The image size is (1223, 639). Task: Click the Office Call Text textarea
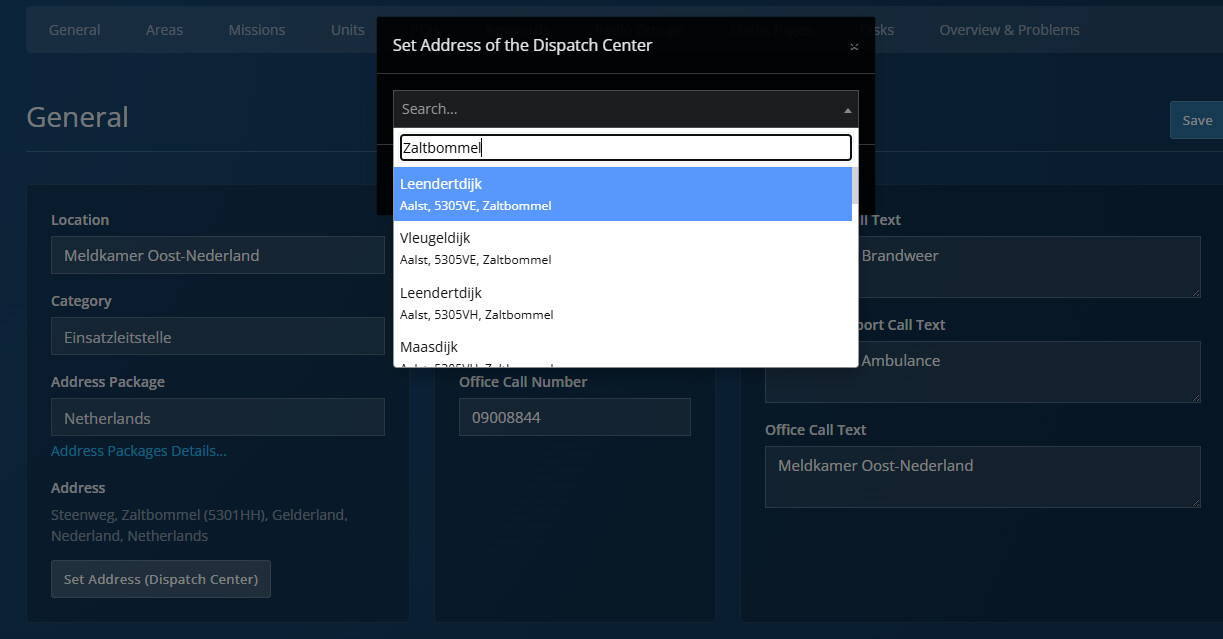point(982,476)
